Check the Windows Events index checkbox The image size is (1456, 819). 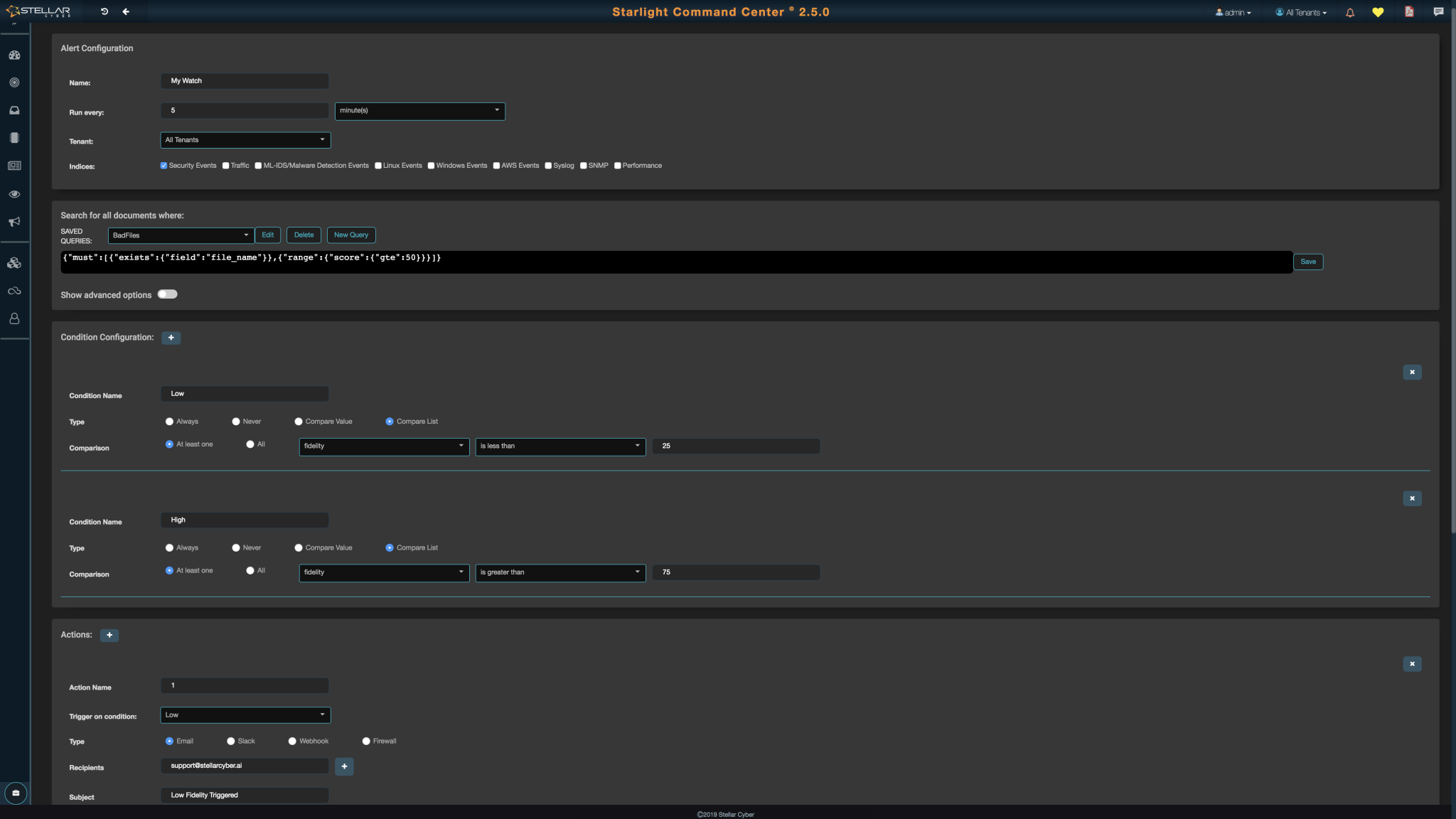pyautogui.click(x=431, y=166)
